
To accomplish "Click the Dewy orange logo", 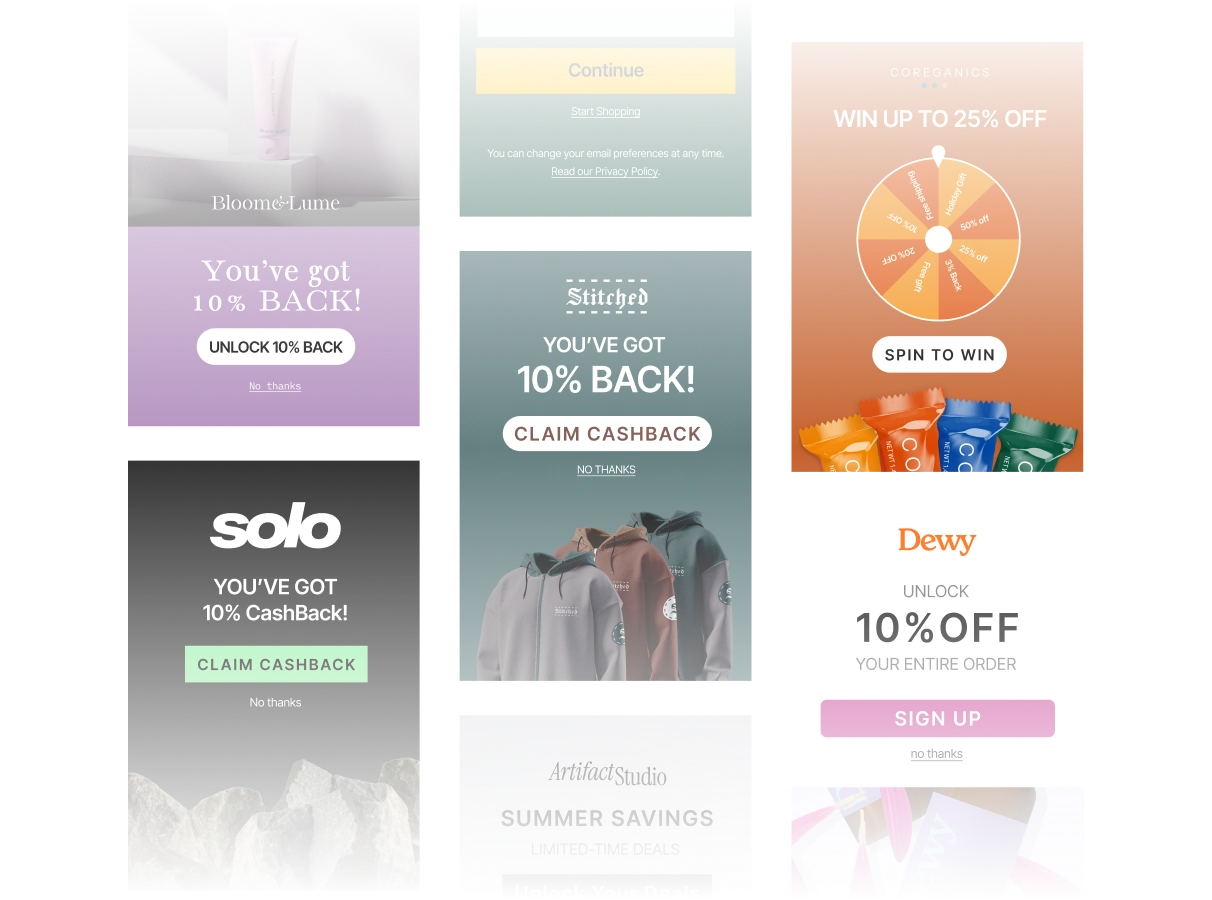I will 937,541.
